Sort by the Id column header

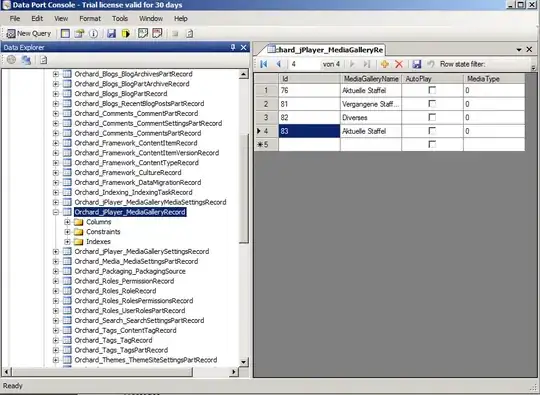pos(309,79)
